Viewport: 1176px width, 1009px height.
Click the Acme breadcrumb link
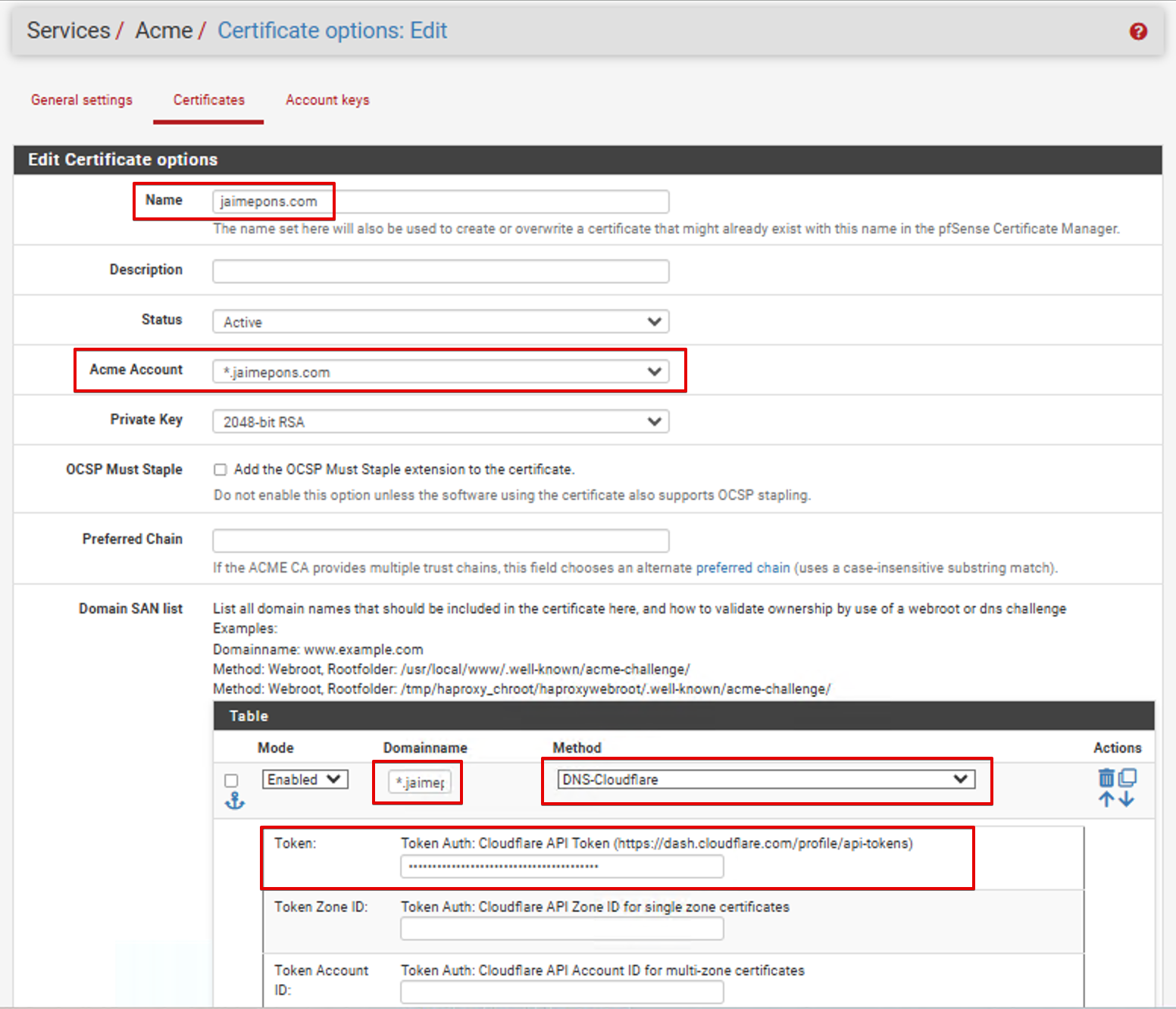point(164,30)
